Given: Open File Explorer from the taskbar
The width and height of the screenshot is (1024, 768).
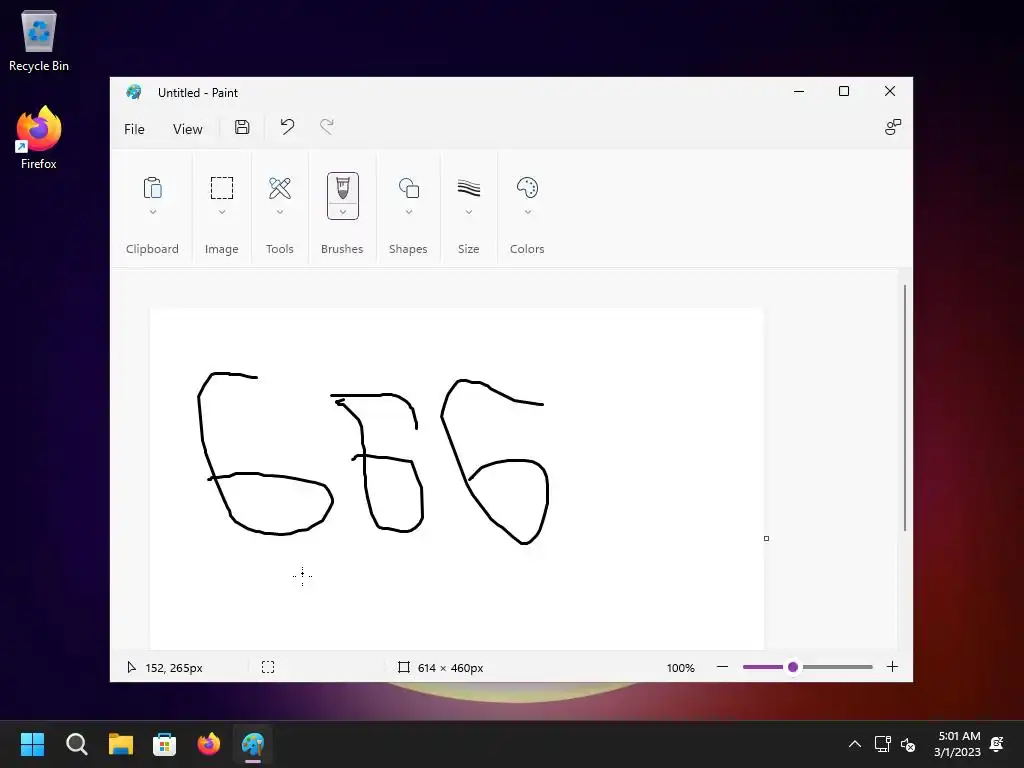Looking at the screenshot, I should (121, 744).
